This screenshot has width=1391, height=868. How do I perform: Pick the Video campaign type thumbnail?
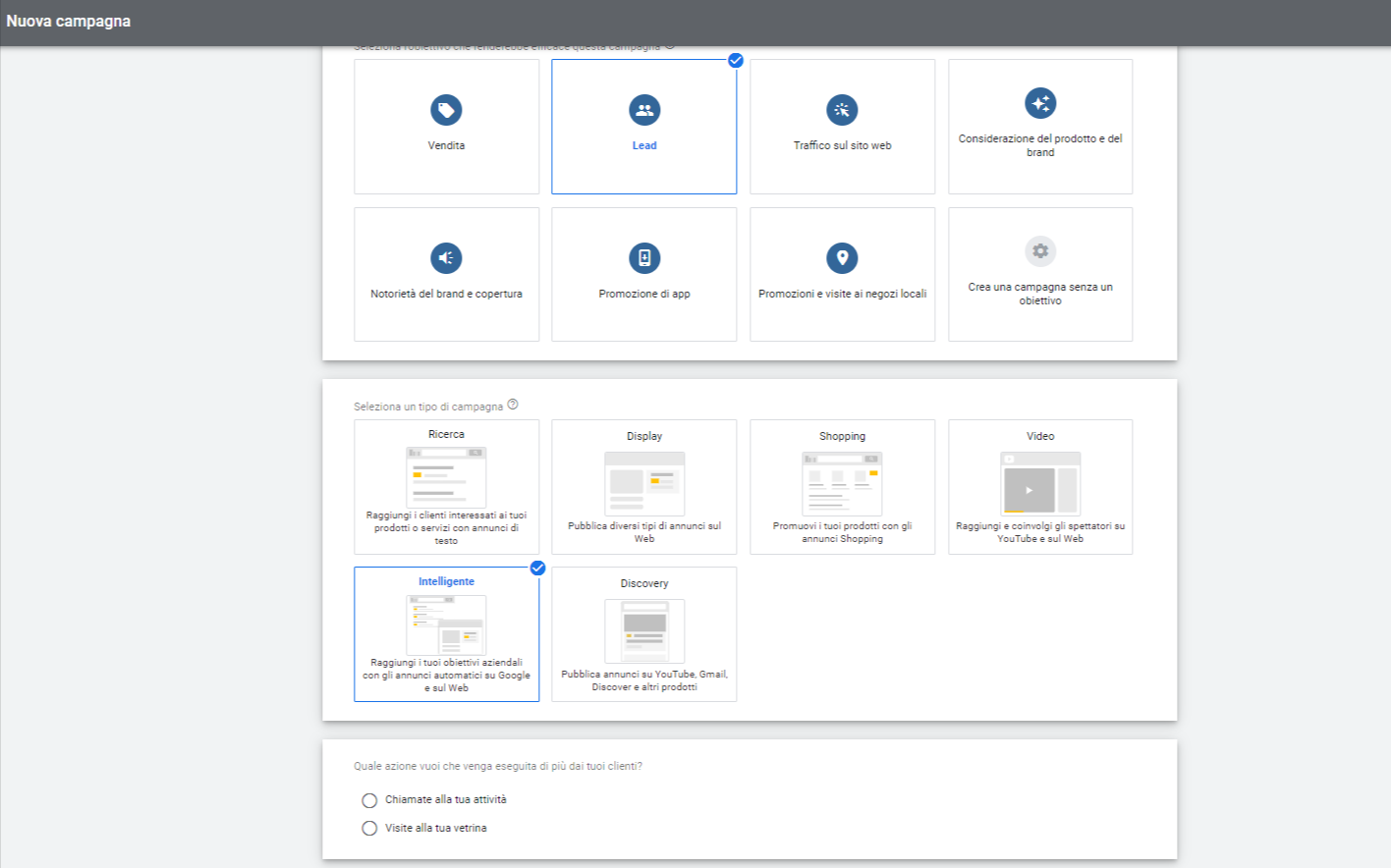(1040, 483)
